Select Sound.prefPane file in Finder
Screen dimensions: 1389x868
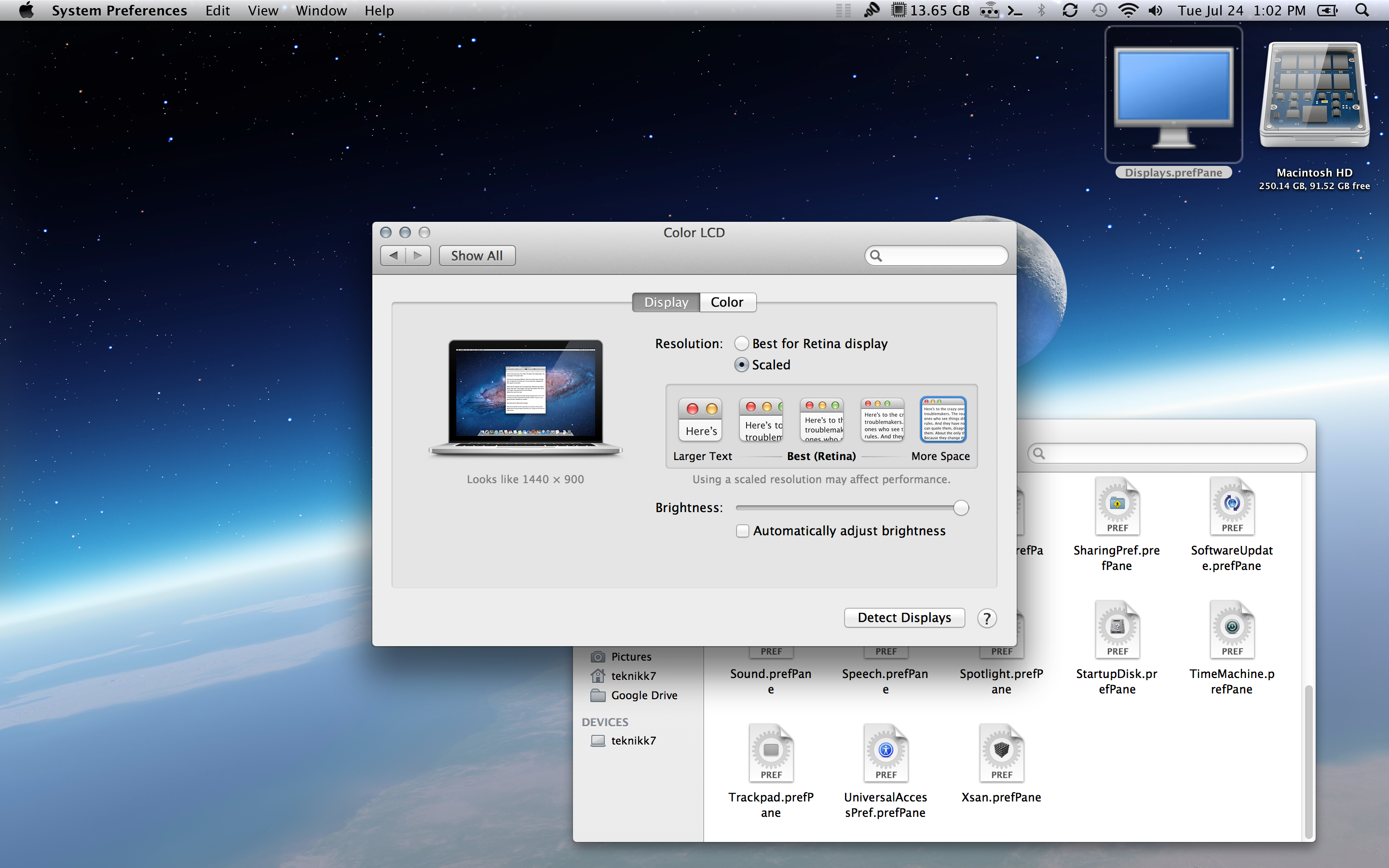[771, 672]
